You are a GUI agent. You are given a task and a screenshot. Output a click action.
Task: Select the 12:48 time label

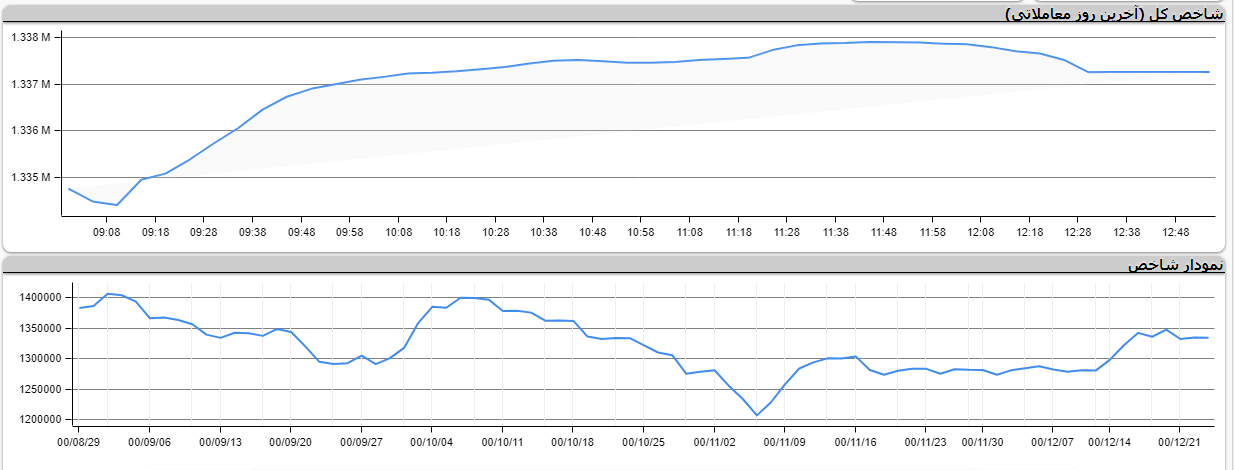(1175, 232)
